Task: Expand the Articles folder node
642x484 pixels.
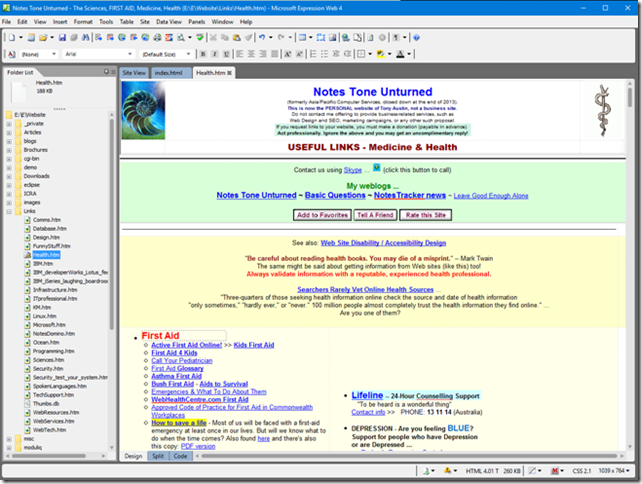Action: click(x=9, y=132)
